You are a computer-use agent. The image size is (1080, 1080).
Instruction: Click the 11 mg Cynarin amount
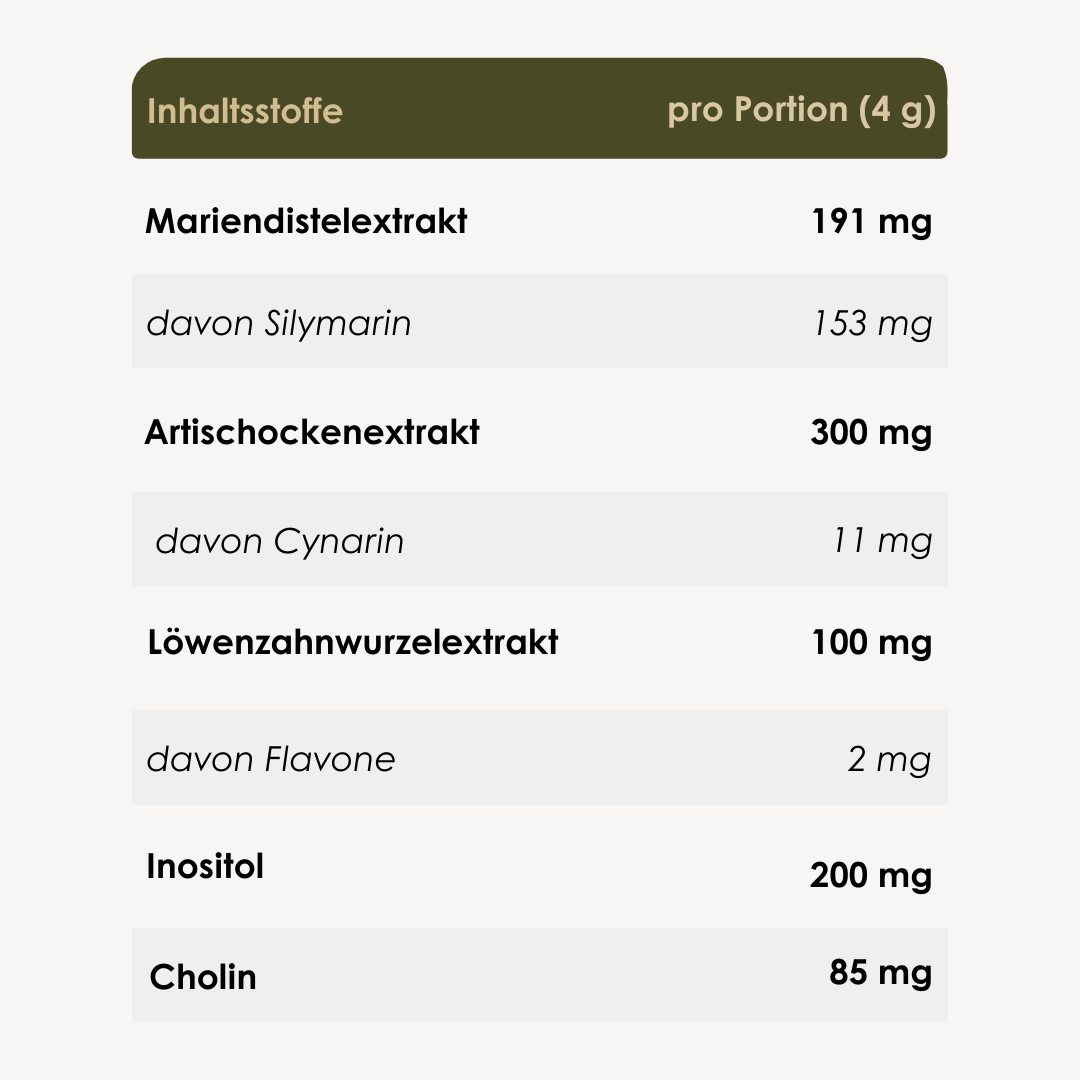(882, 541)
